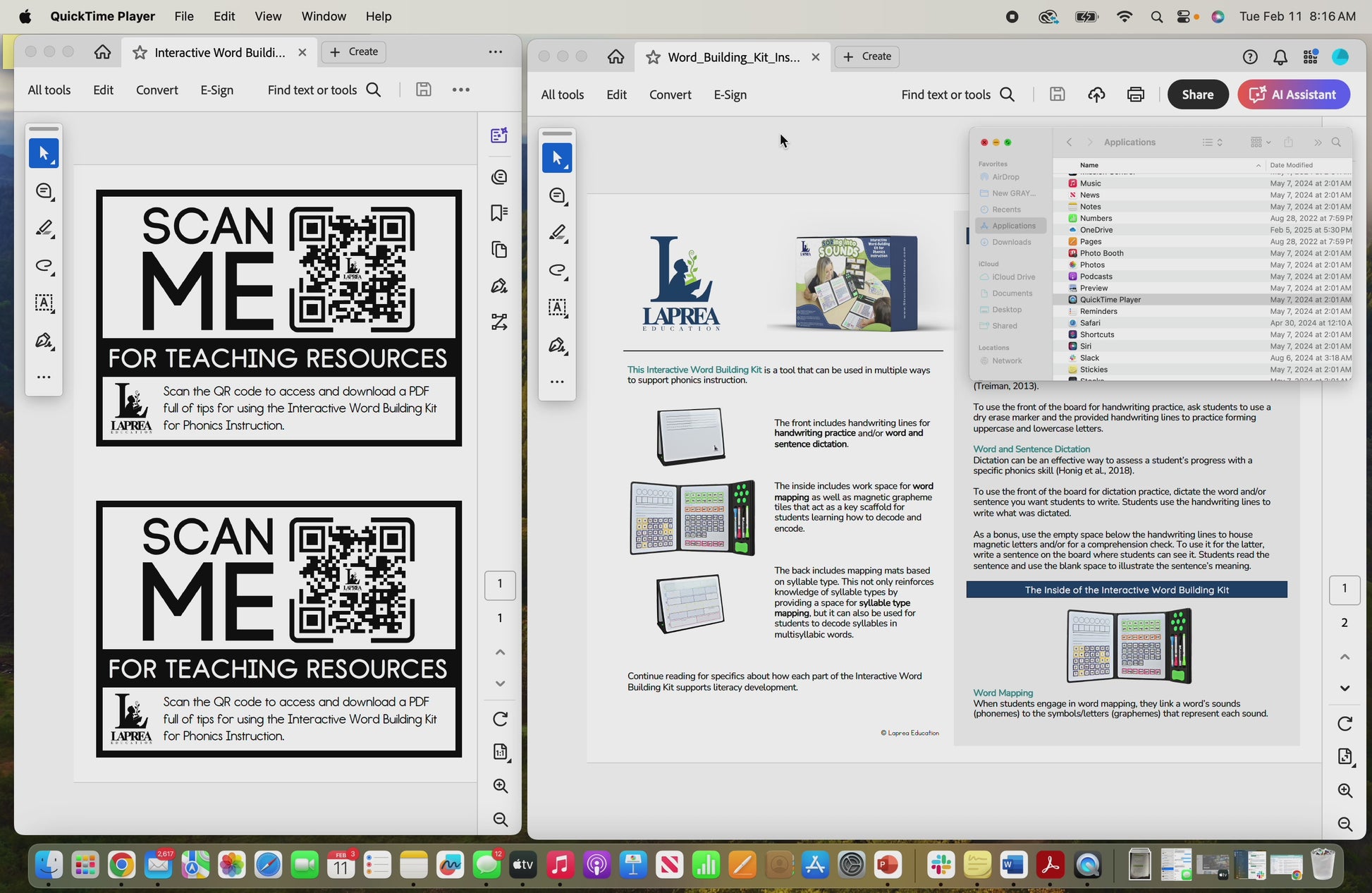Open Convert in left Acrobat window
The width and height of the screenshot is (1372, 893).
[x=157, y=90]
